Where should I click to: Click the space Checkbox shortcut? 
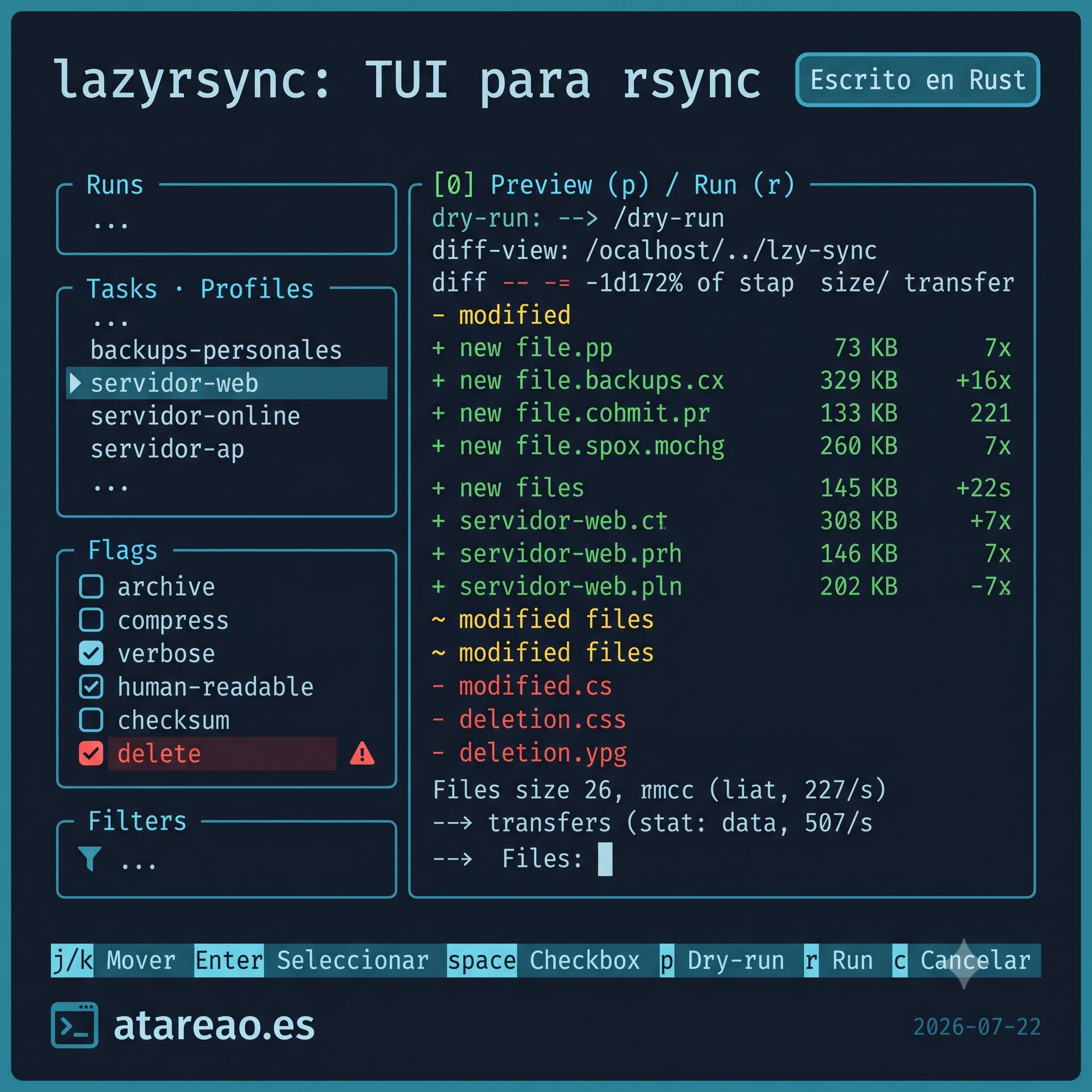tap(544, 960)
